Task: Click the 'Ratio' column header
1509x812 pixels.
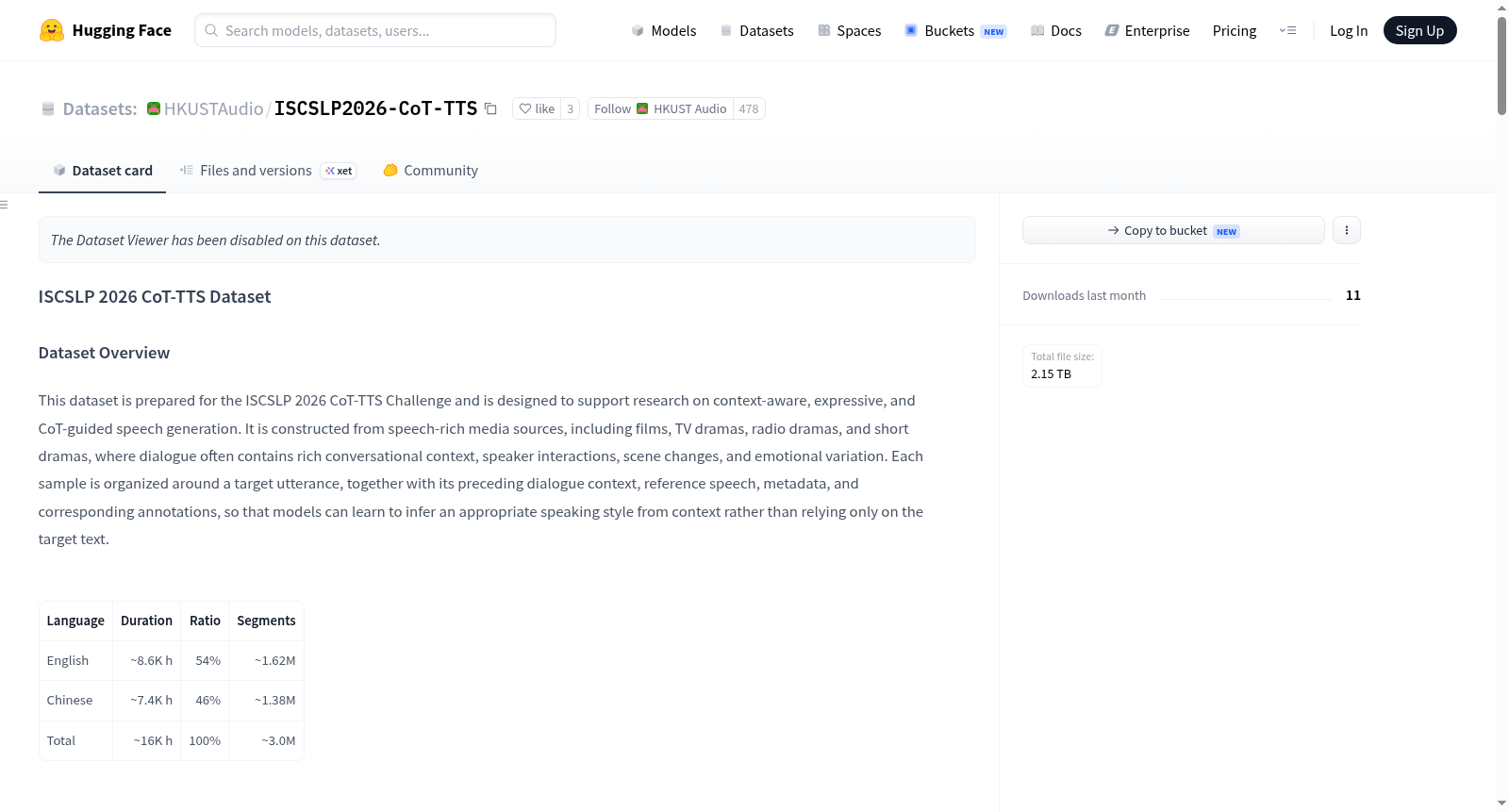Action: [205, 621]
